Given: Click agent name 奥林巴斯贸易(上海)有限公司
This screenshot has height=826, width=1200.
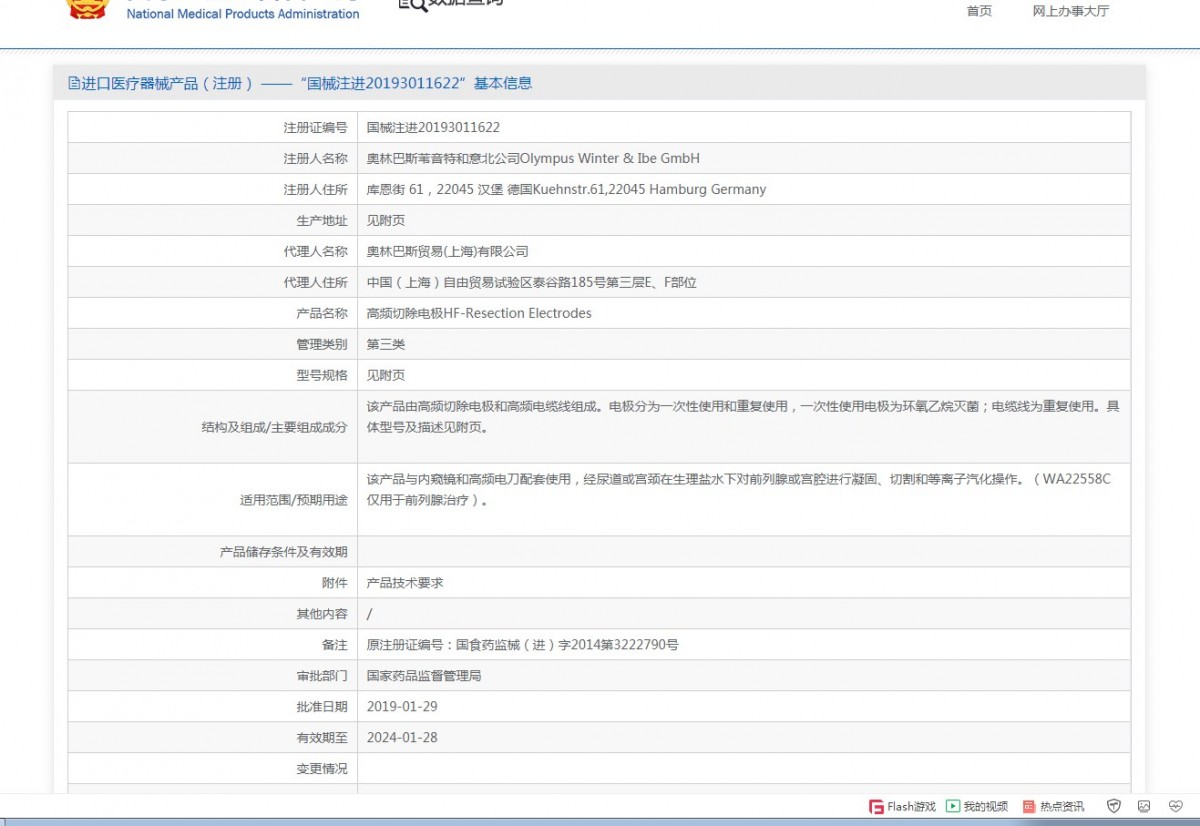Looking at the screenshot, I should 447,251.
